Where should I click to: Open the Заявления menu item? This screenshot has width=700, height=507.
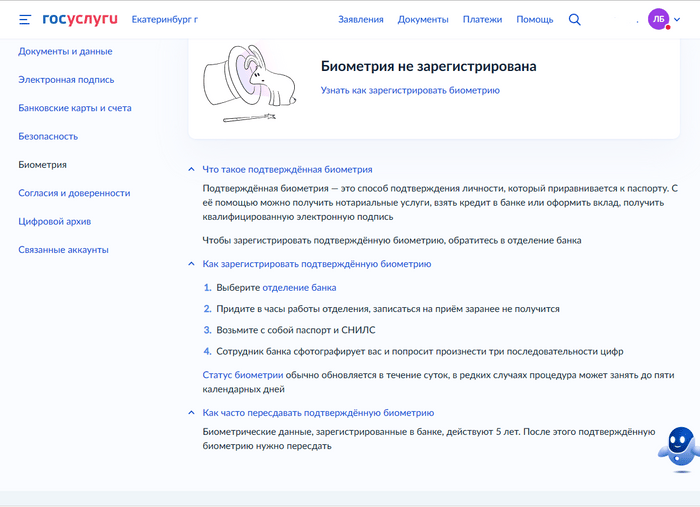coord(361,20)
